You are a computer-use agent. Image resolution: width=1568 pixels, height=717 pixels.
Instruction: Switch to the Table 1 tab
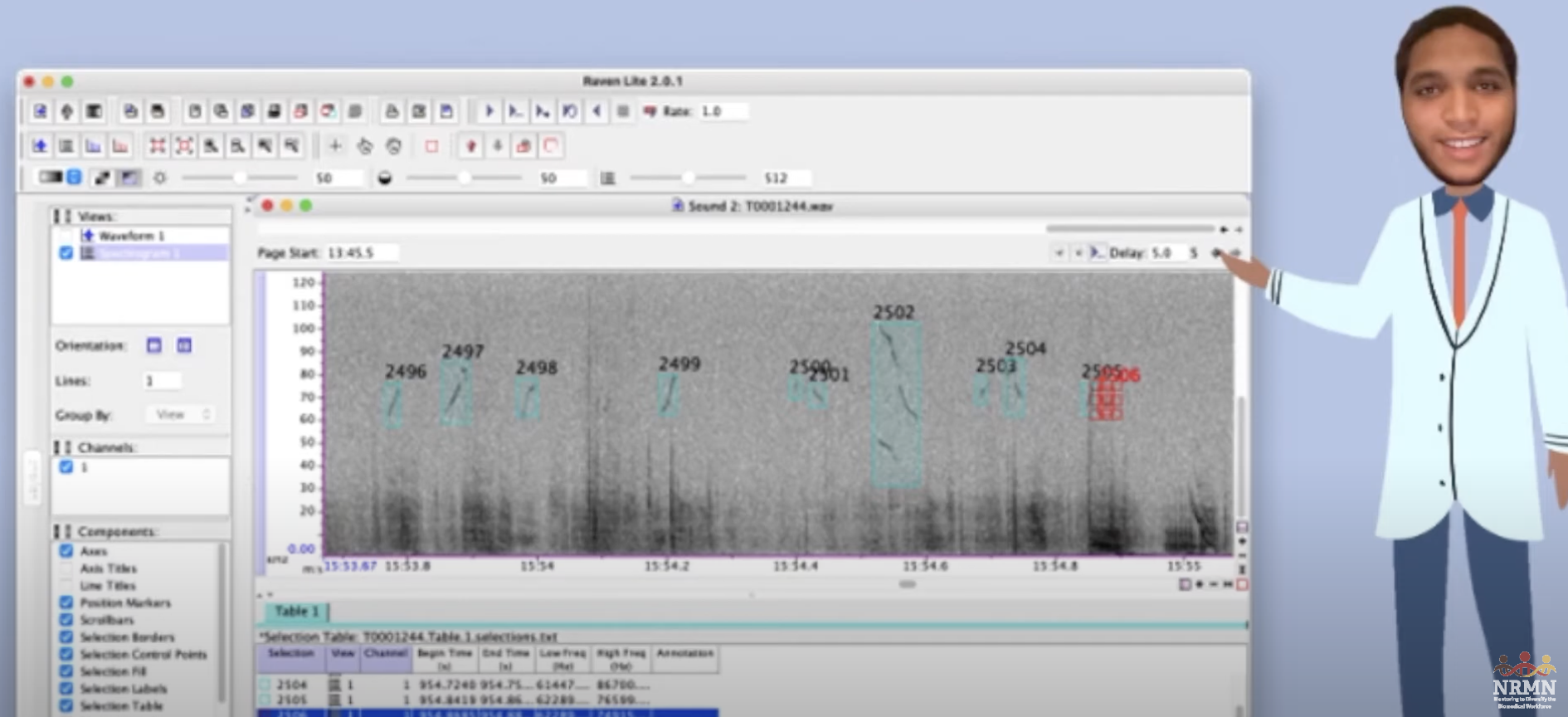click(x=297, y=612)
